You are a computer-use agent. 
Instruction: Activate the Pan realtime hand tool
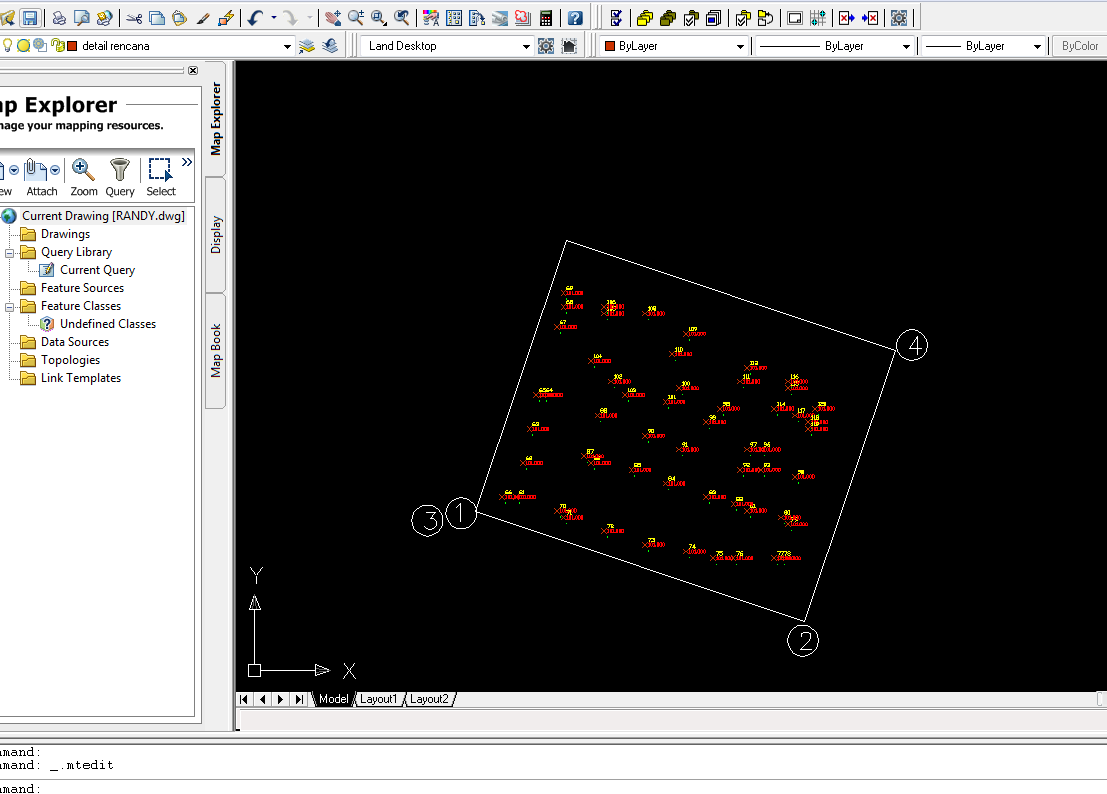tap(333, 18)
